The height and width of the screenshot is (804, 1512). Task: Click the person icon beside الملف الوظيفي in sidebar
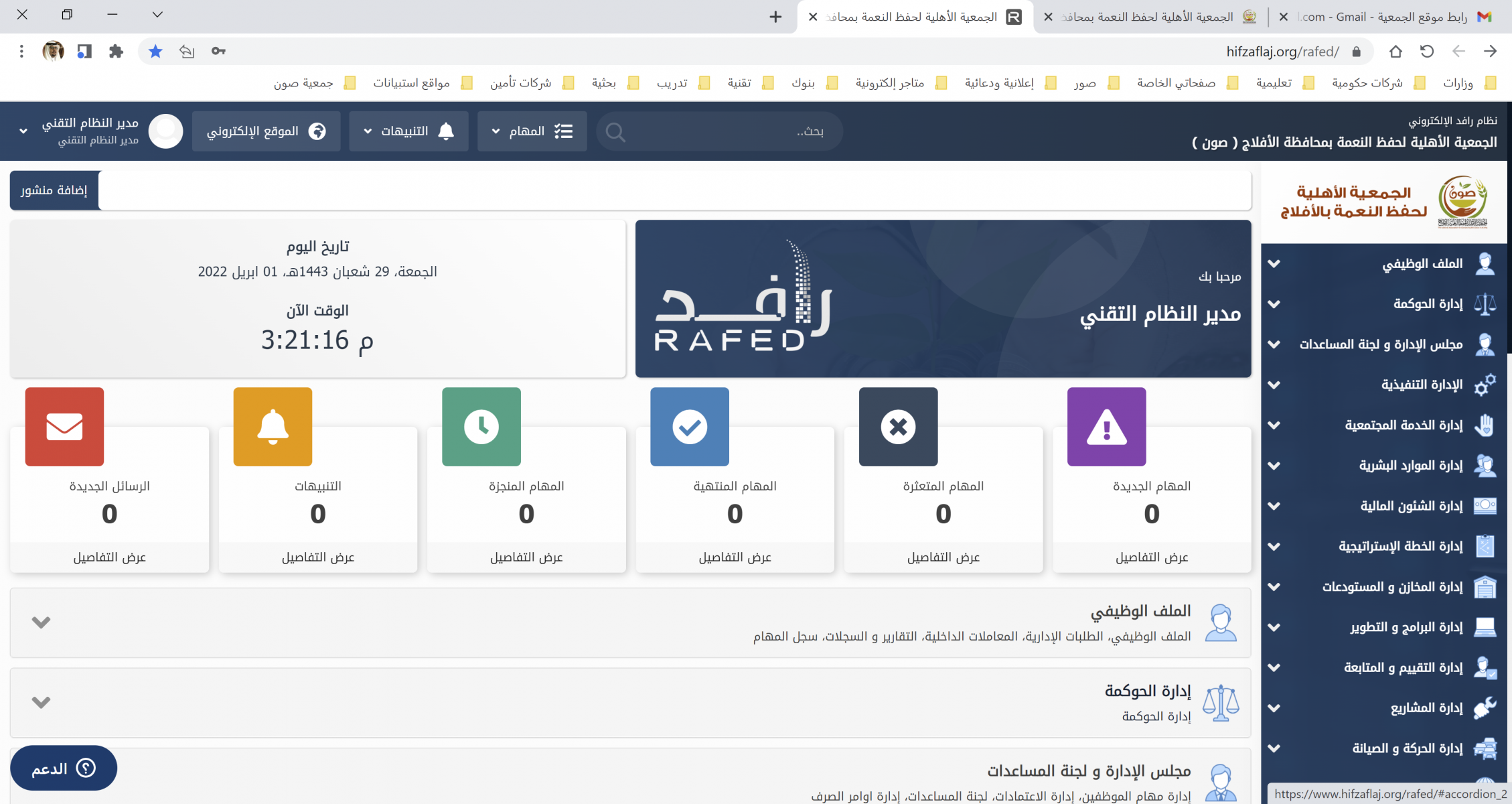click(1485, 263)
